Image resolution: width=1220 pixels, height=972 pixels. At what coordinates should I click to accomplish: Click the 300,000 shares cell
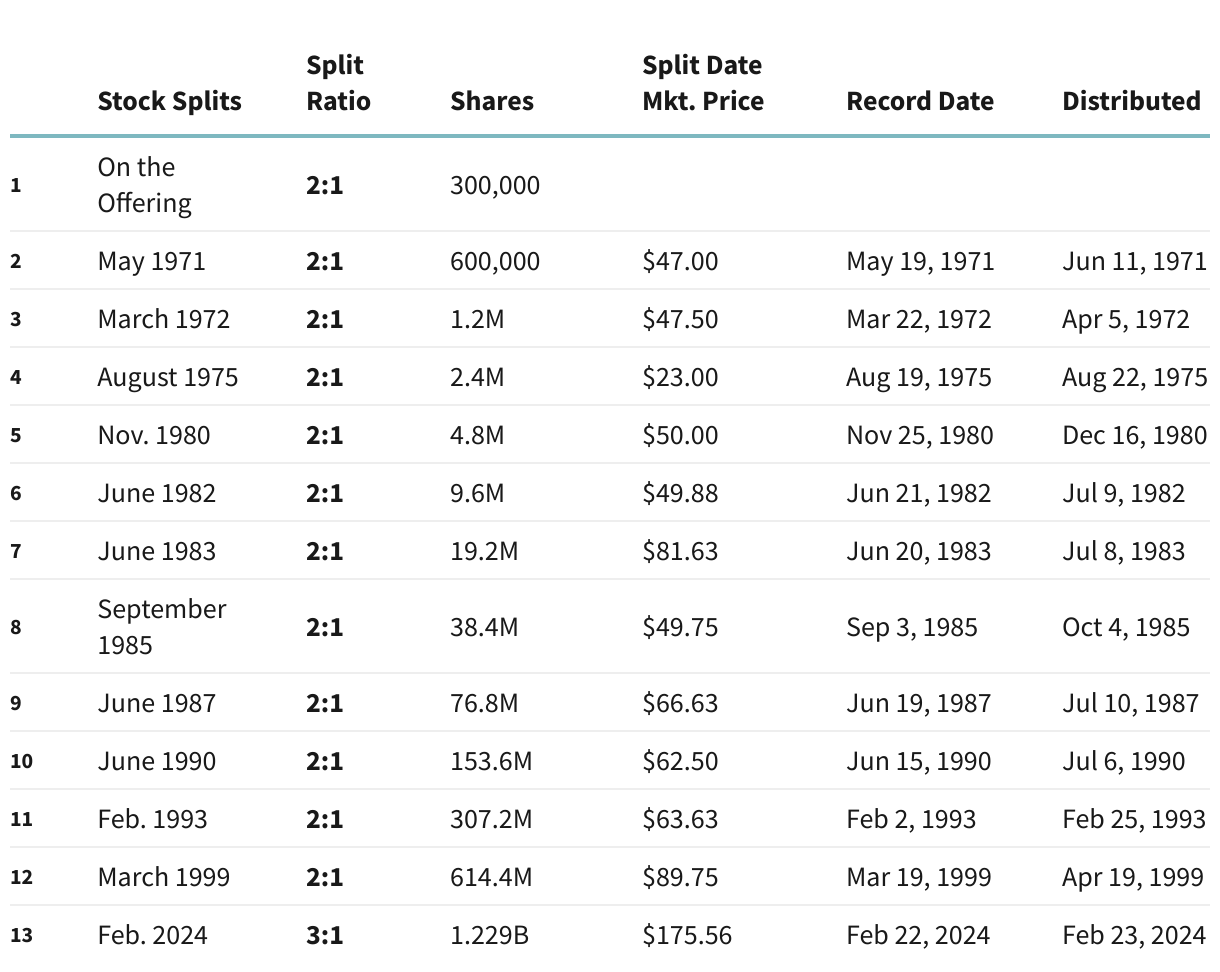tap(495, 185)
